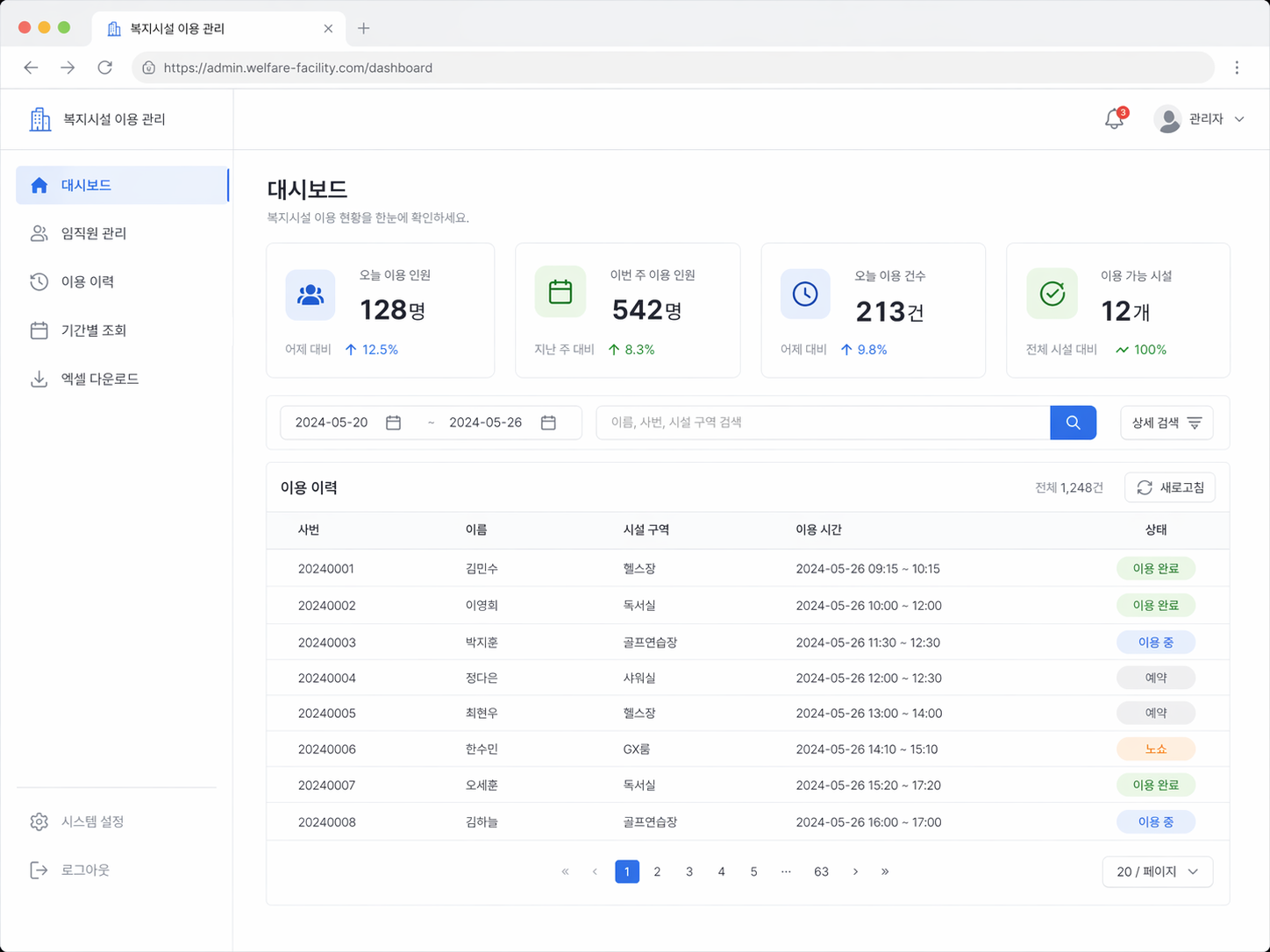Close the 복지시설 이용 관리 browser tab
The image size is (1270, 952).
[x=328, y=28]
